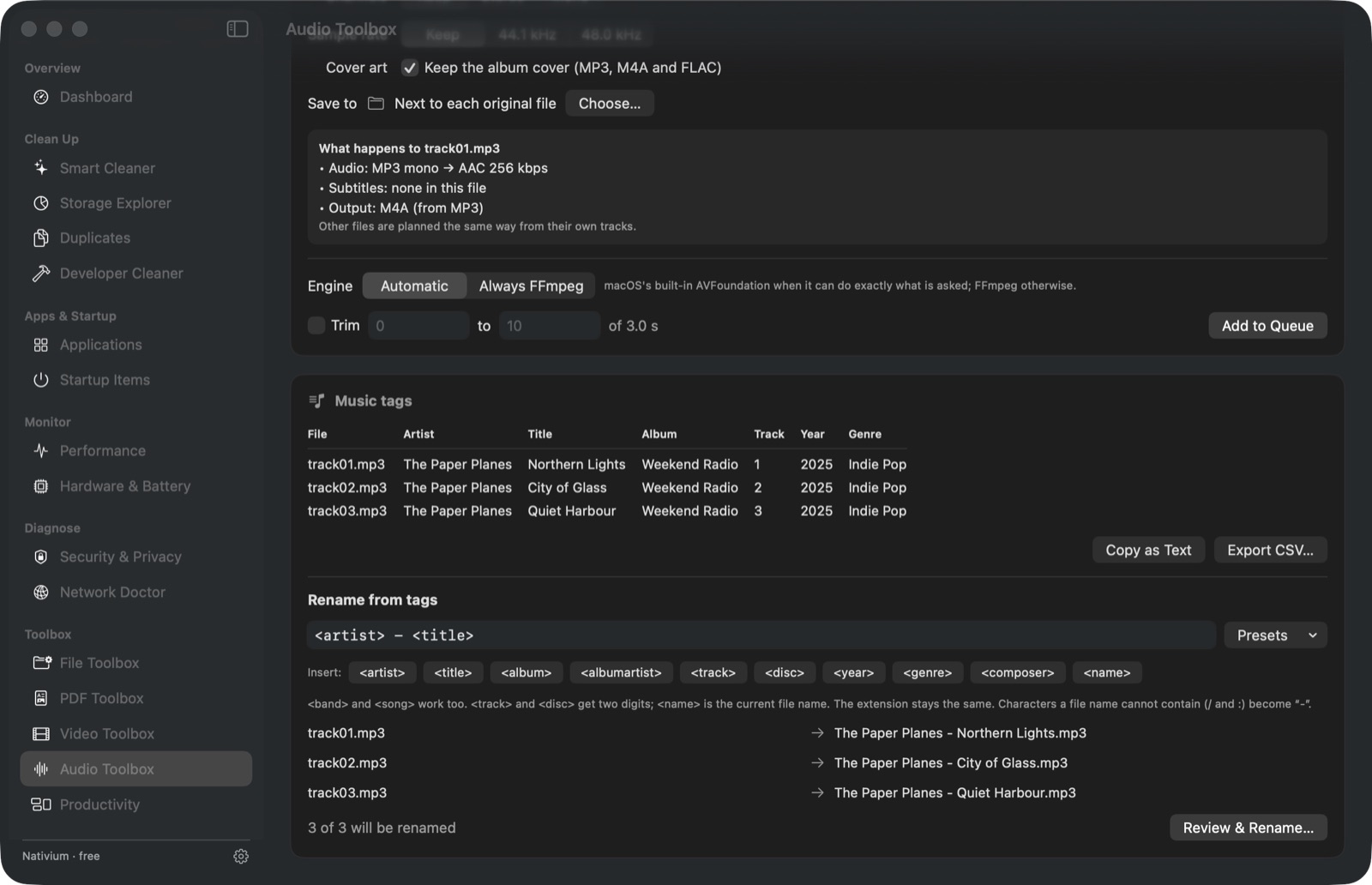
Task: Click the Performance waveform icon
Action: click(x=41, y=451)
